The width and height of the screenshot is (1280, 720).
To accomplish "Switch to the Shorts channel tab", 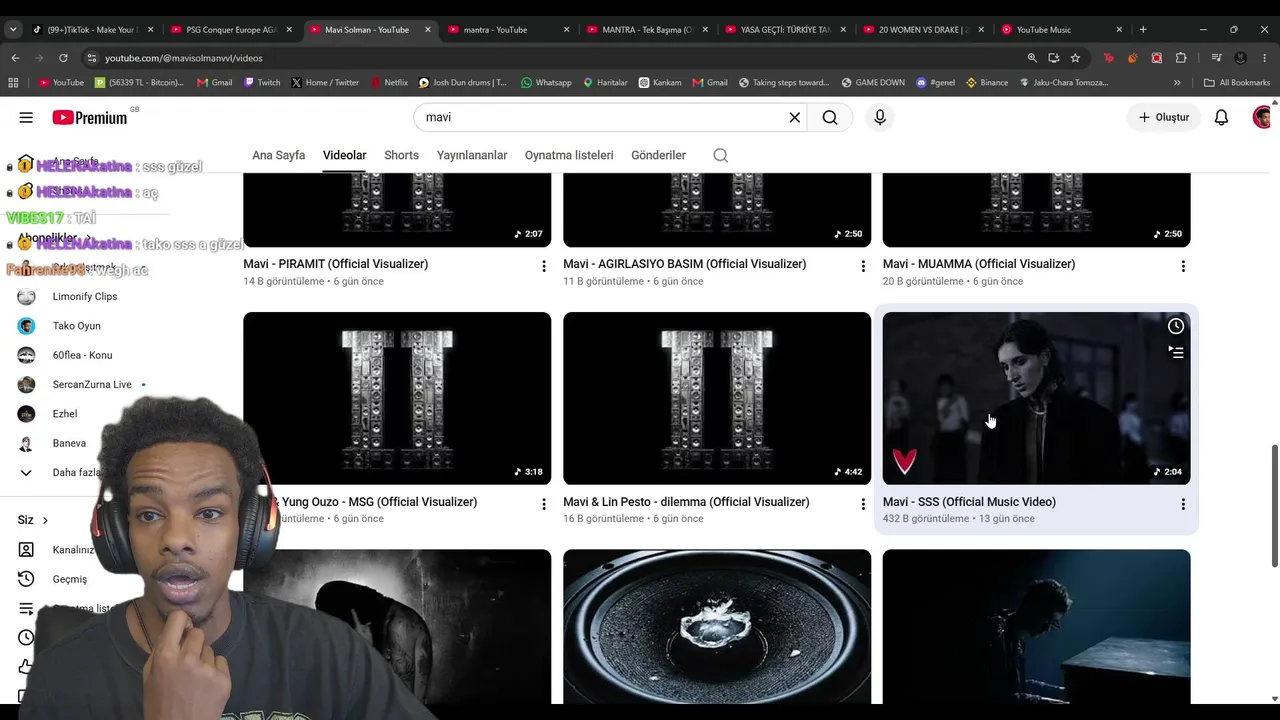I will [401, 155].
